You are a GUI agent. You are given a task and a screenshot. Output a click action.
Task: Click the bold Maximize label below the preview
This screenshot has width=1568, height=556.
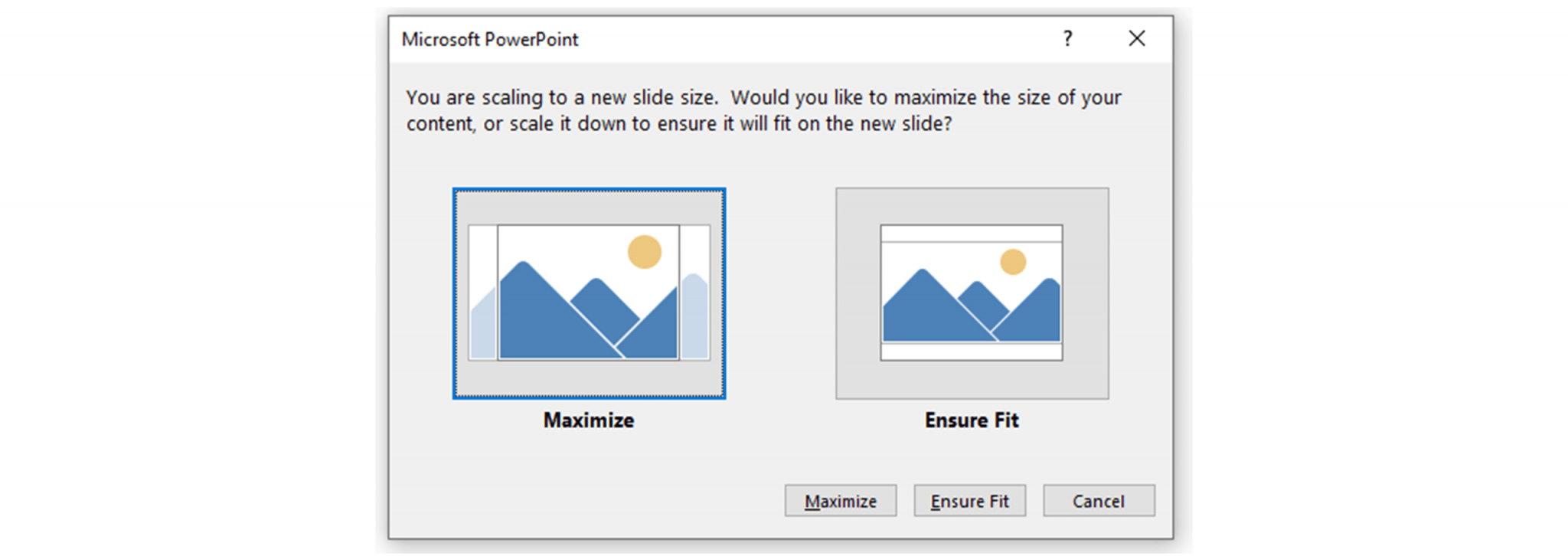588,420
